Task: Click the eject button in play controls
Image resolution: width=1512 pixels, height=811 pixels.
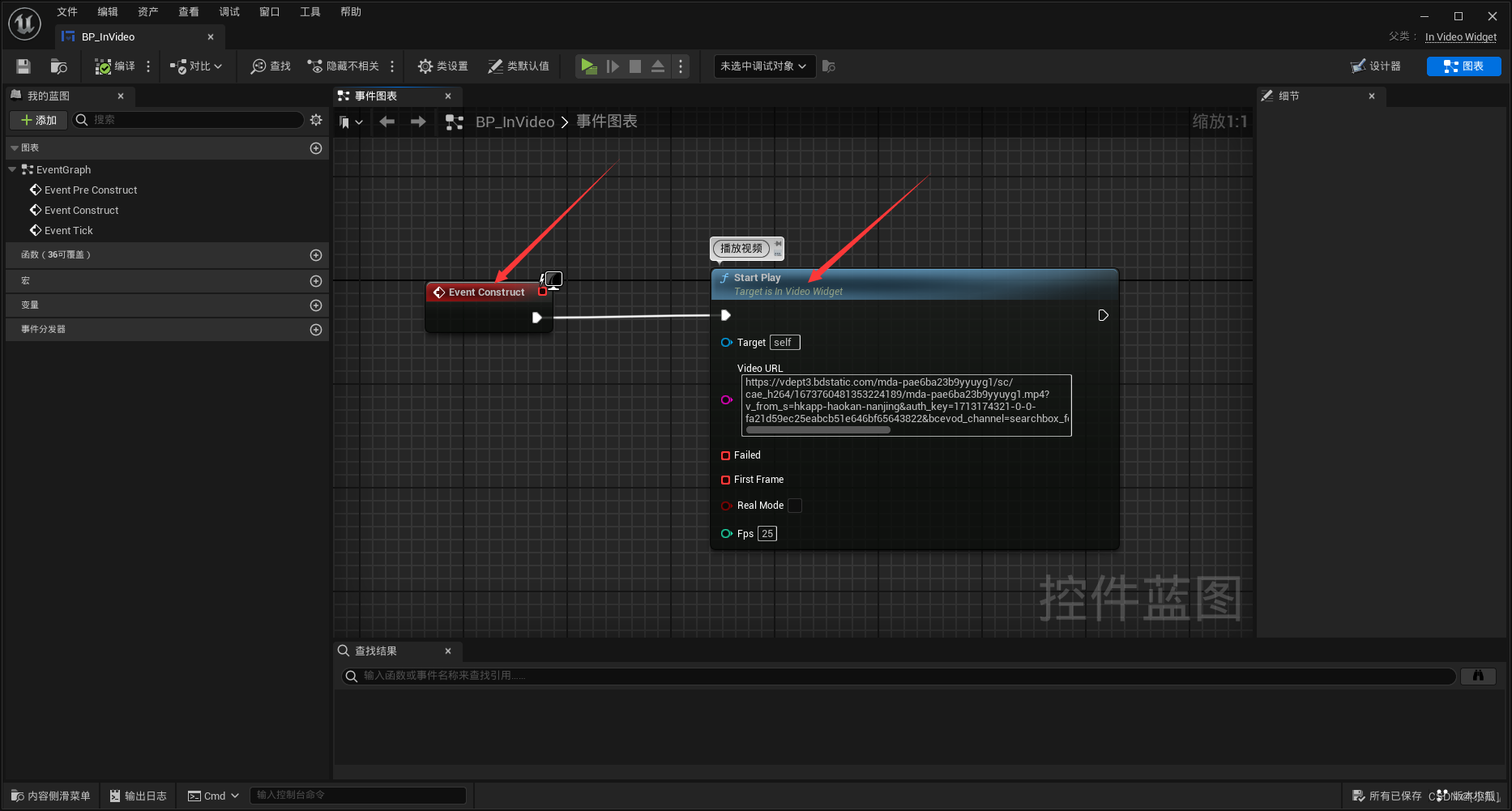Action: point(658,66)
